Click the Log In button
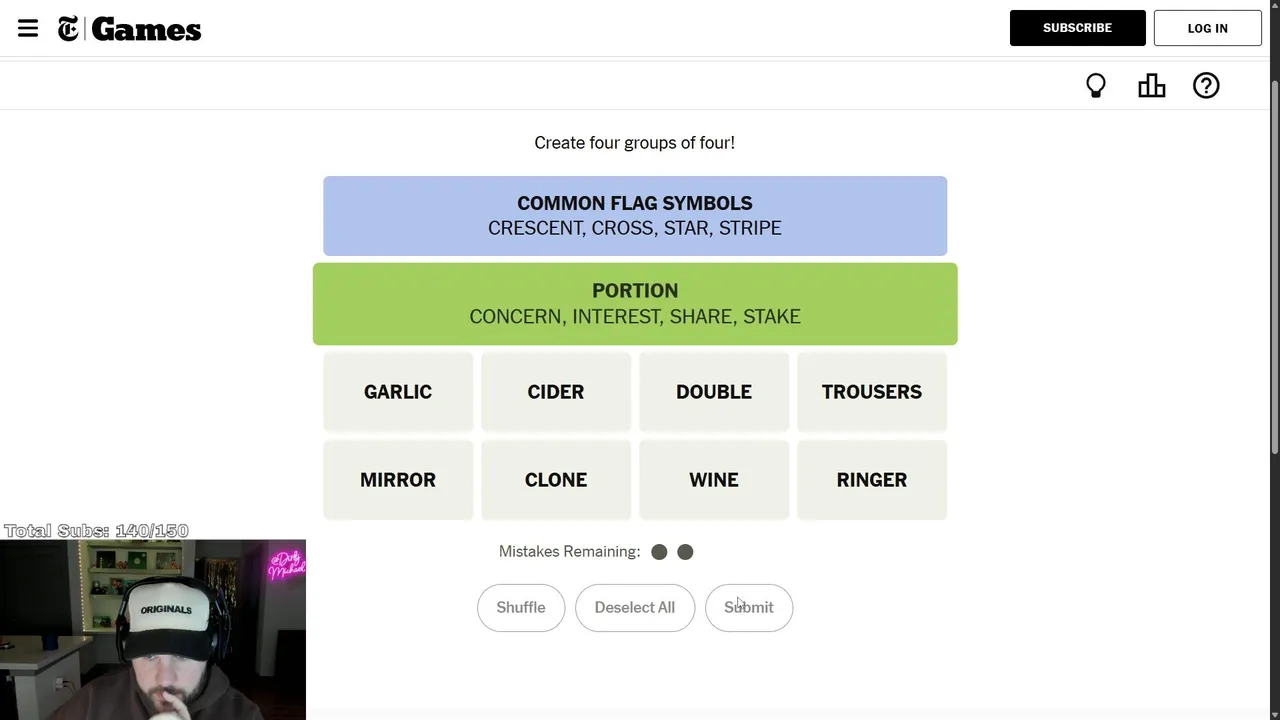Viewport: 1280px width, 720px height. [x=1207, y=28]
